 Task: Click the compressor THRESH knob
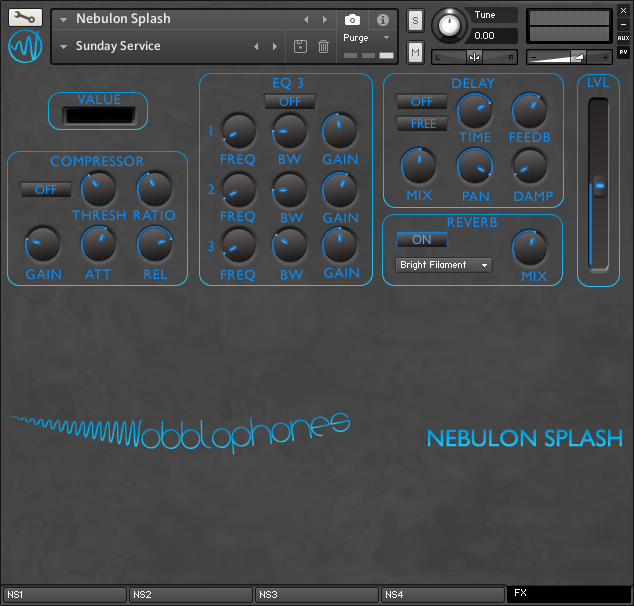98,189
